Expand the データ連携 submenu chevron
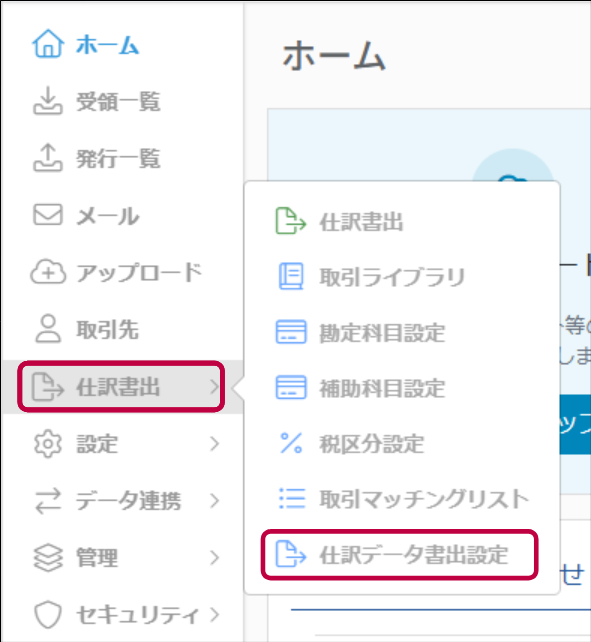This screenshot has width=591, height=642. click(214, 500)
